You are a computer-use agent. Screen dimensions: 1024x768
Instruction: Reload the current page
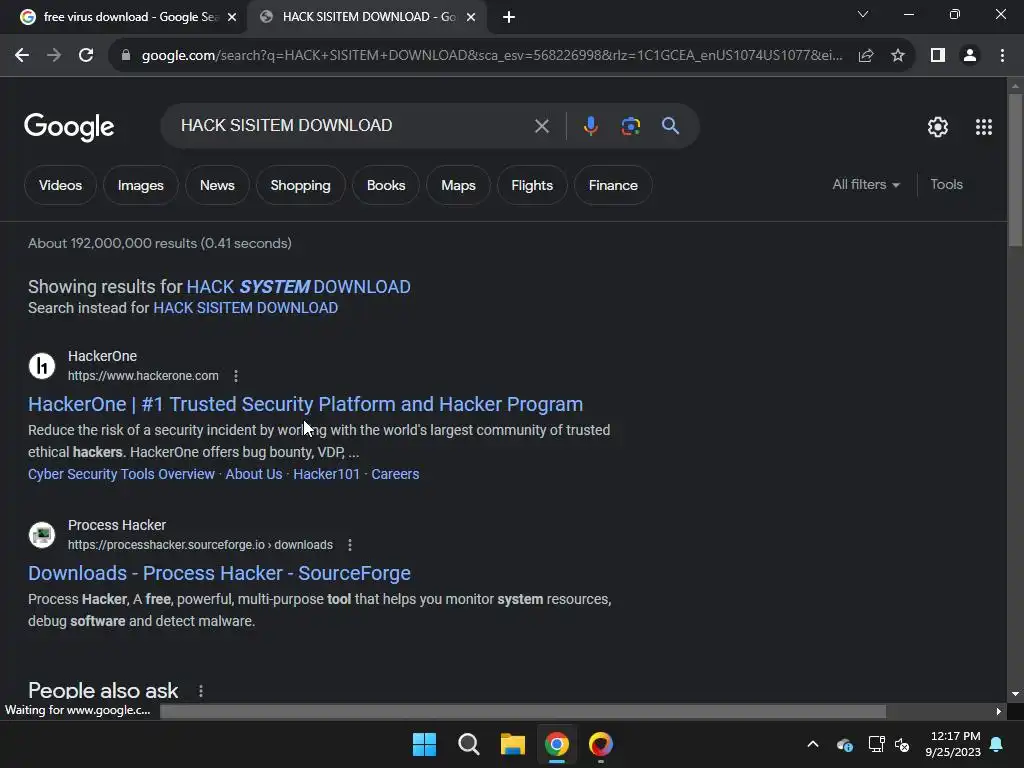(86, 56)
